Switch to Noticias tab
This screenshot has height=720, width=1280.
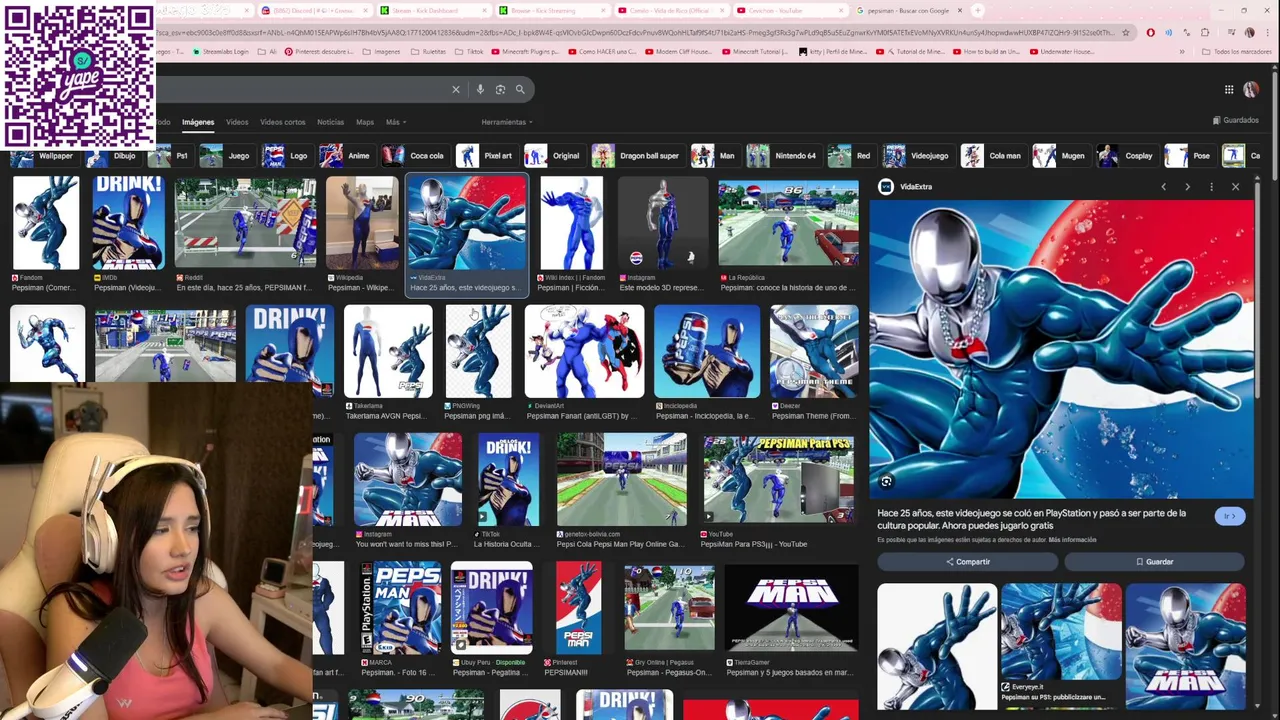330,122
